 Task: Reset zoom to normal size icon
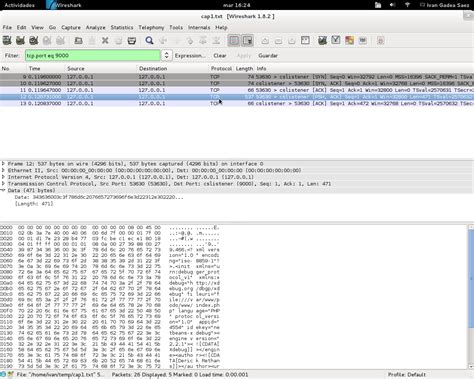(x=292, y=41)
